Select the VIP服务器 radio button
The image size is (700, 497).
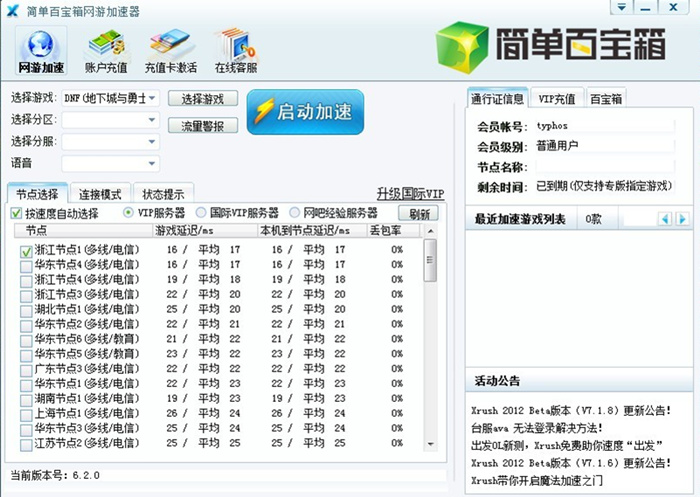pos(128,213)
